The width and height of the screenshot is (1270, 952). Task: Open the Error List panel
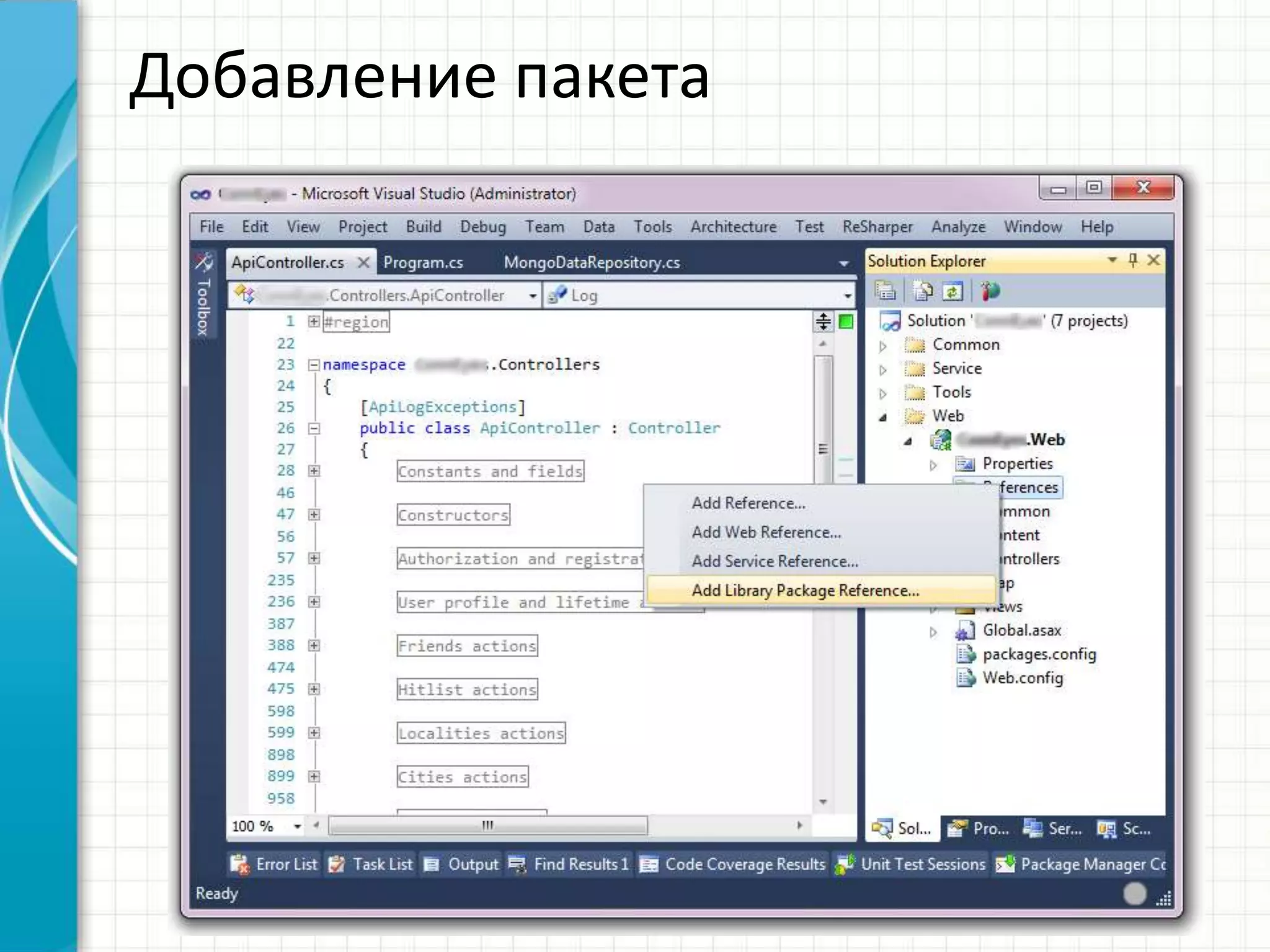pos(273,864)
